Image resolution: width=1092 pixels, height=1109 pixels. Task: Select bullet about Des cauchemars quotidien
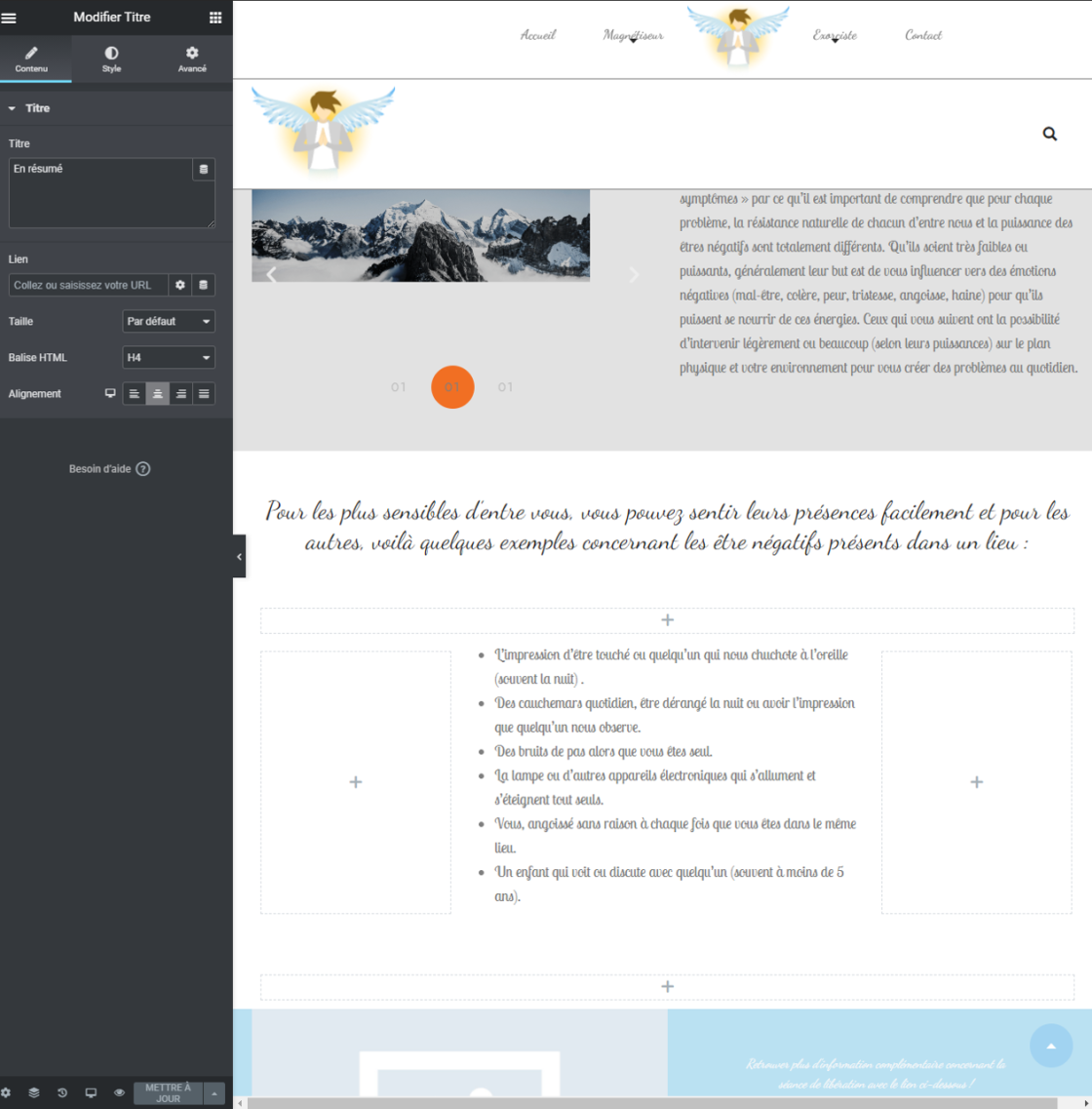click(x=675, y=715)
